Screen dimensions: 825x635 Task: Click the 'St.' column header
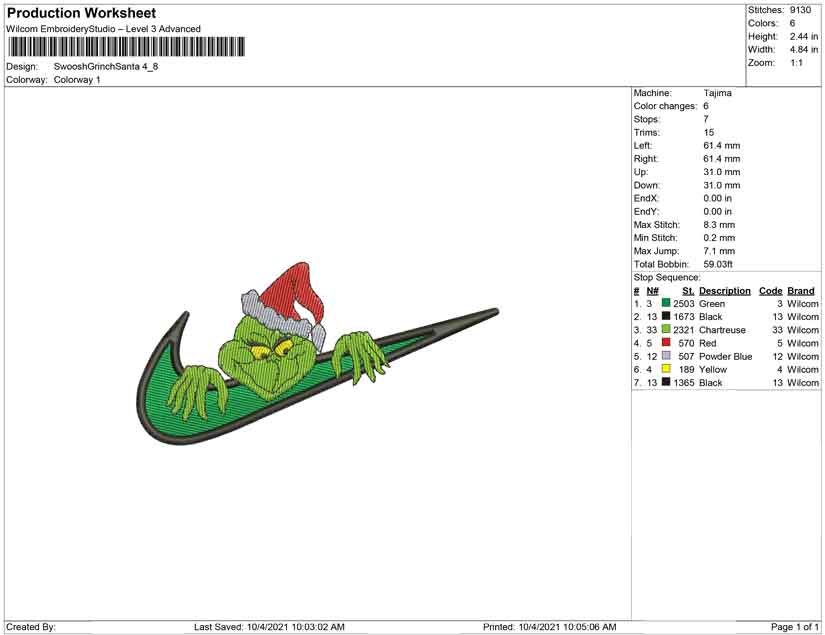point(688,291)
